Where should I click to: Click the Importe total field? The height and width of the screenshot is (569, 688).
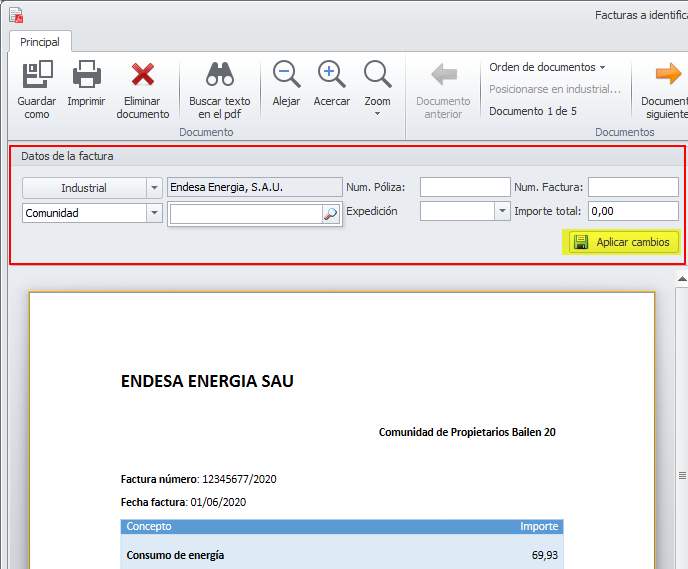(633, 211)
